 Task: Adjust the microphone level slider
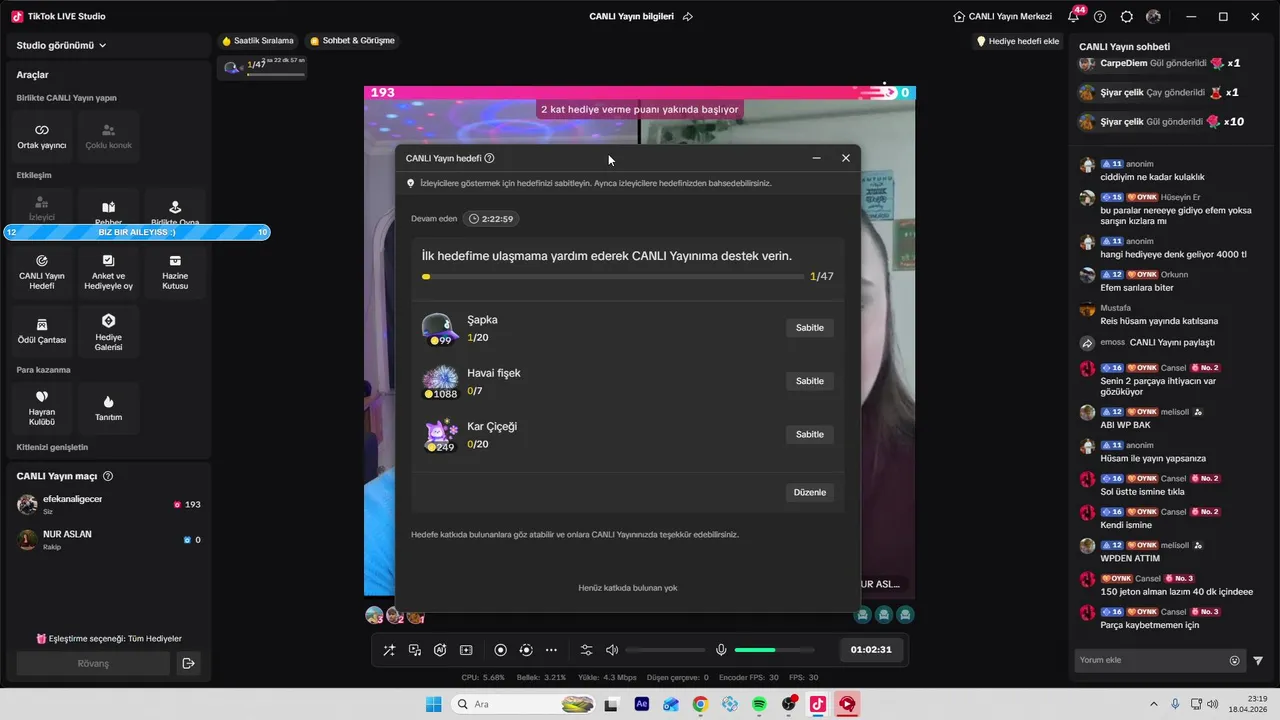point(775,650)
